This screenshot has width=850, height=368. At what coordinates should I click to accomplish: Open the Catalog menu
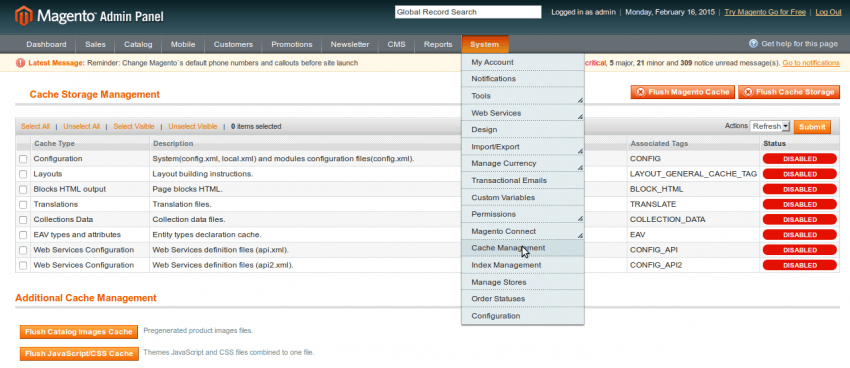[x=138, y=44]
